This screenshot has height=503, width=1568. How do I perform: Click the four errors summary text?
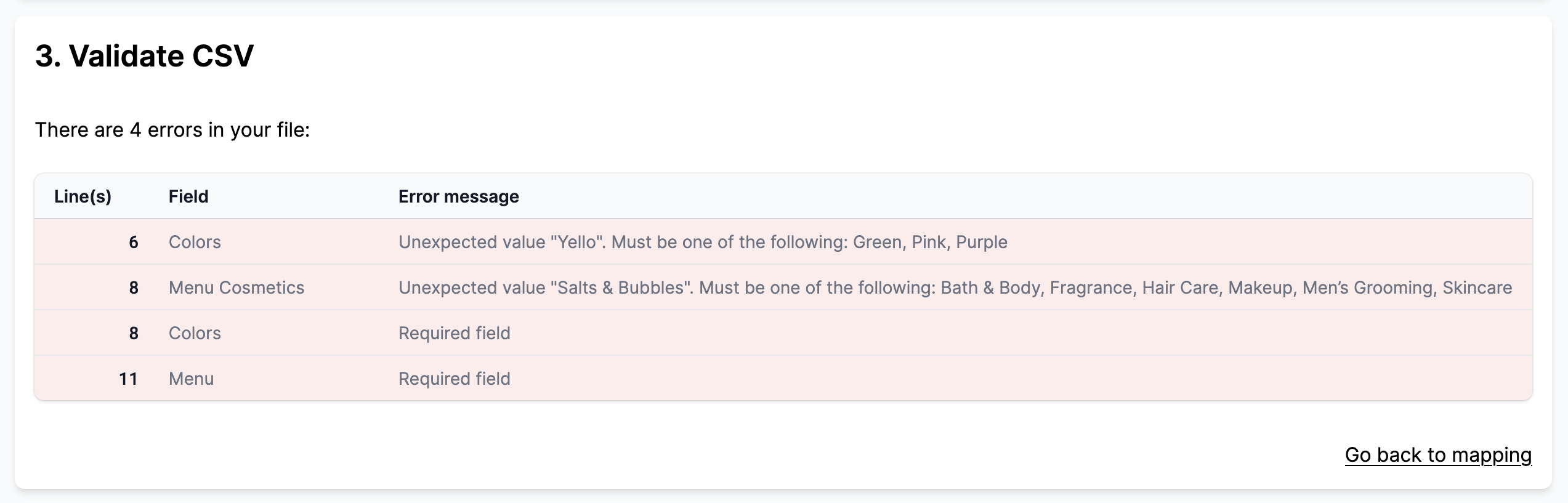(x=172, y=129)
